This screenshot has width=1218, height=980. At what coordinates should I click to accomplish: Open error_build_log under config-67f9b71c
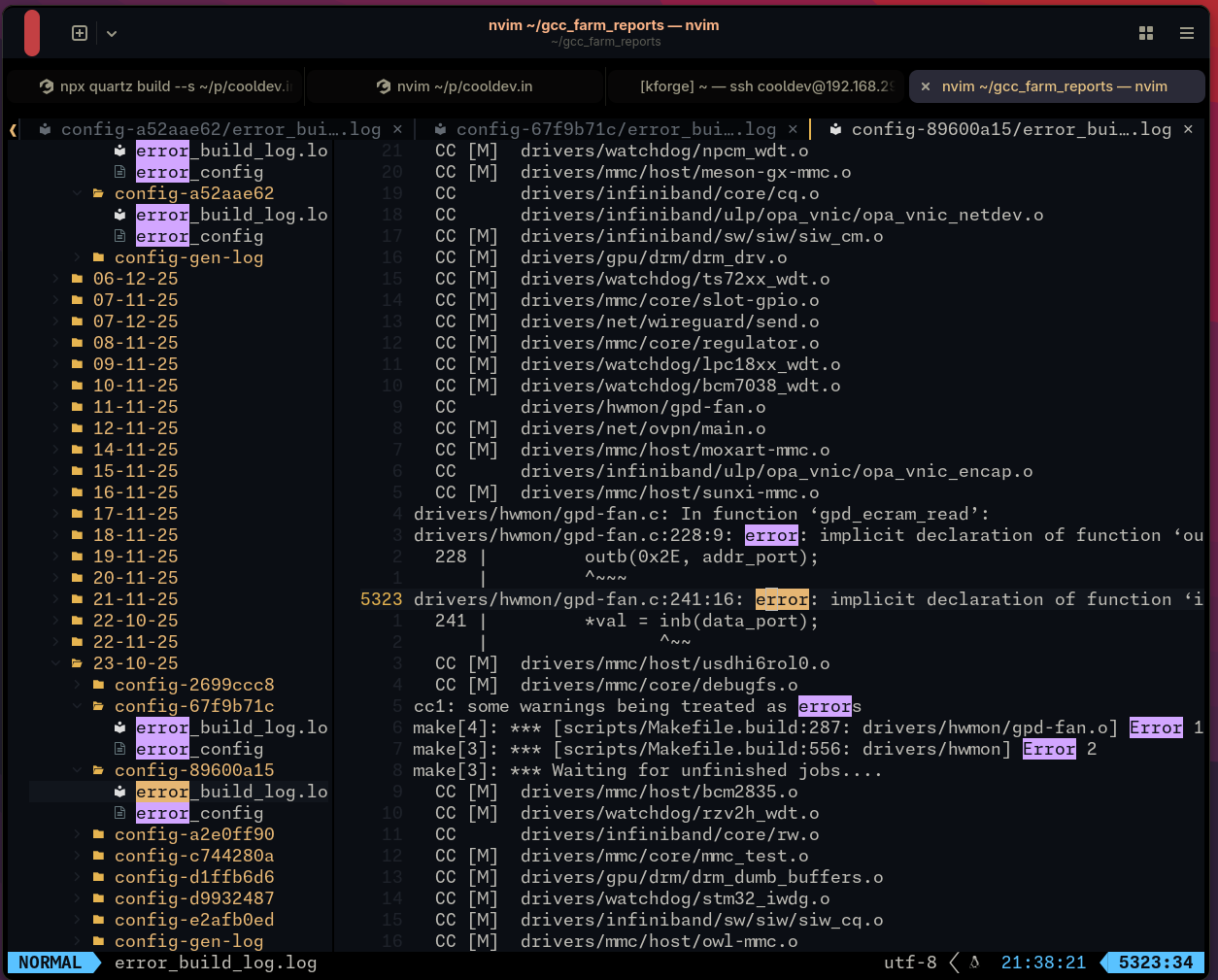tap(230, 727)
